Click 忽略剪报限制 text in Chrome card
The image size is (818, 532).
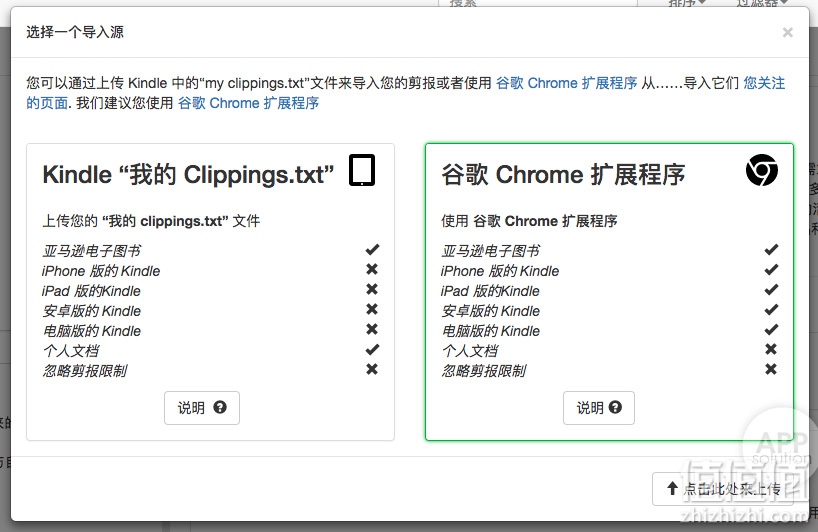coord(484,371)
